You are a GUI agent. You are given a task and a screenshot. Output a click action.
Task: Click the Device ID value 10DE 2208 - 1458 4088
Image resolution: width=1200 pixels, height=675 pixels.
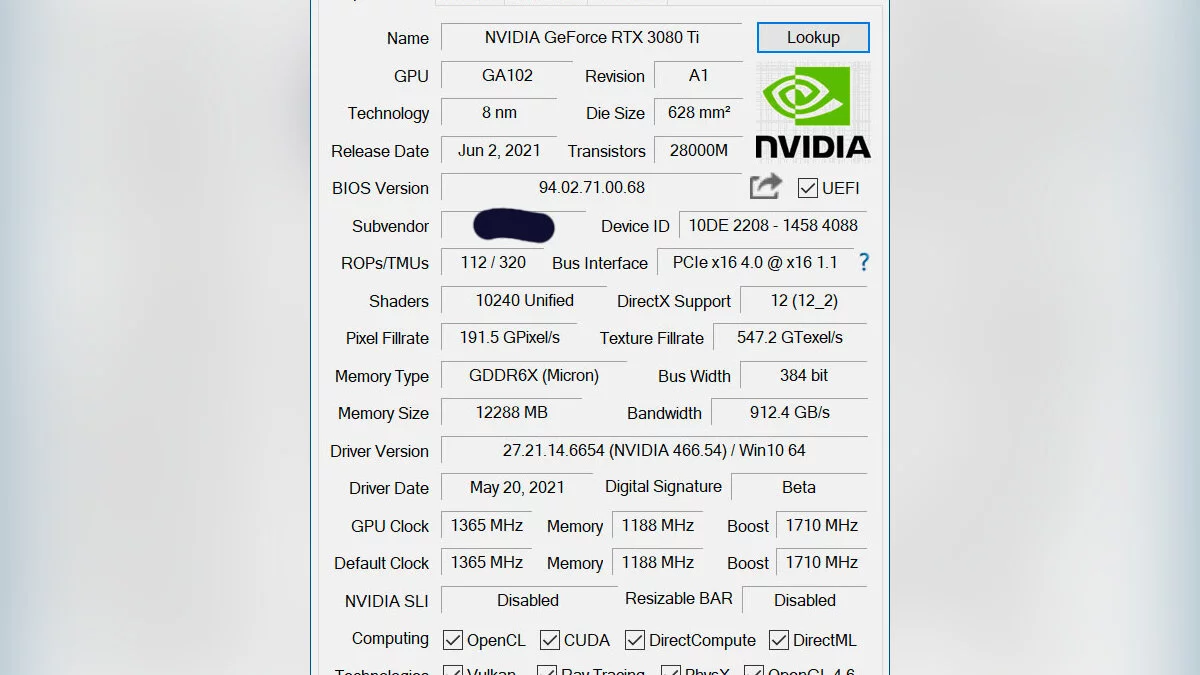tap(773, 226)
